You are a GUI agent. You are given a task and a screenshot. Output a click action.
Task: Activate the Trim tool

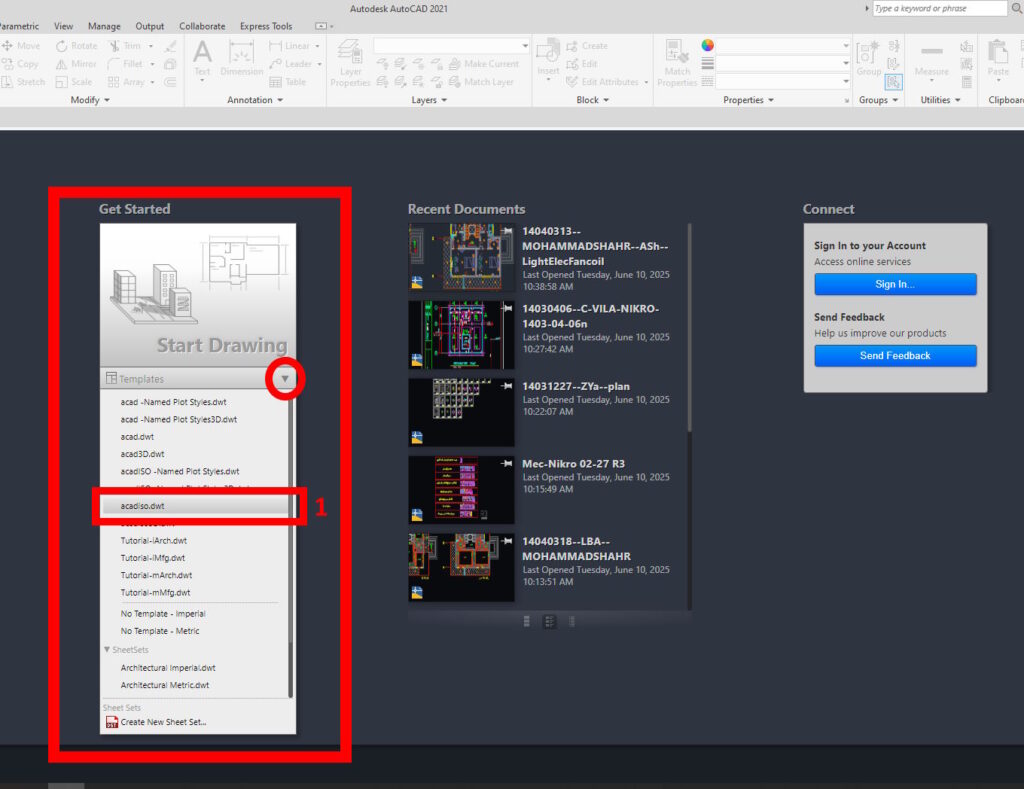pyautogui.click(x=125, y=46)
